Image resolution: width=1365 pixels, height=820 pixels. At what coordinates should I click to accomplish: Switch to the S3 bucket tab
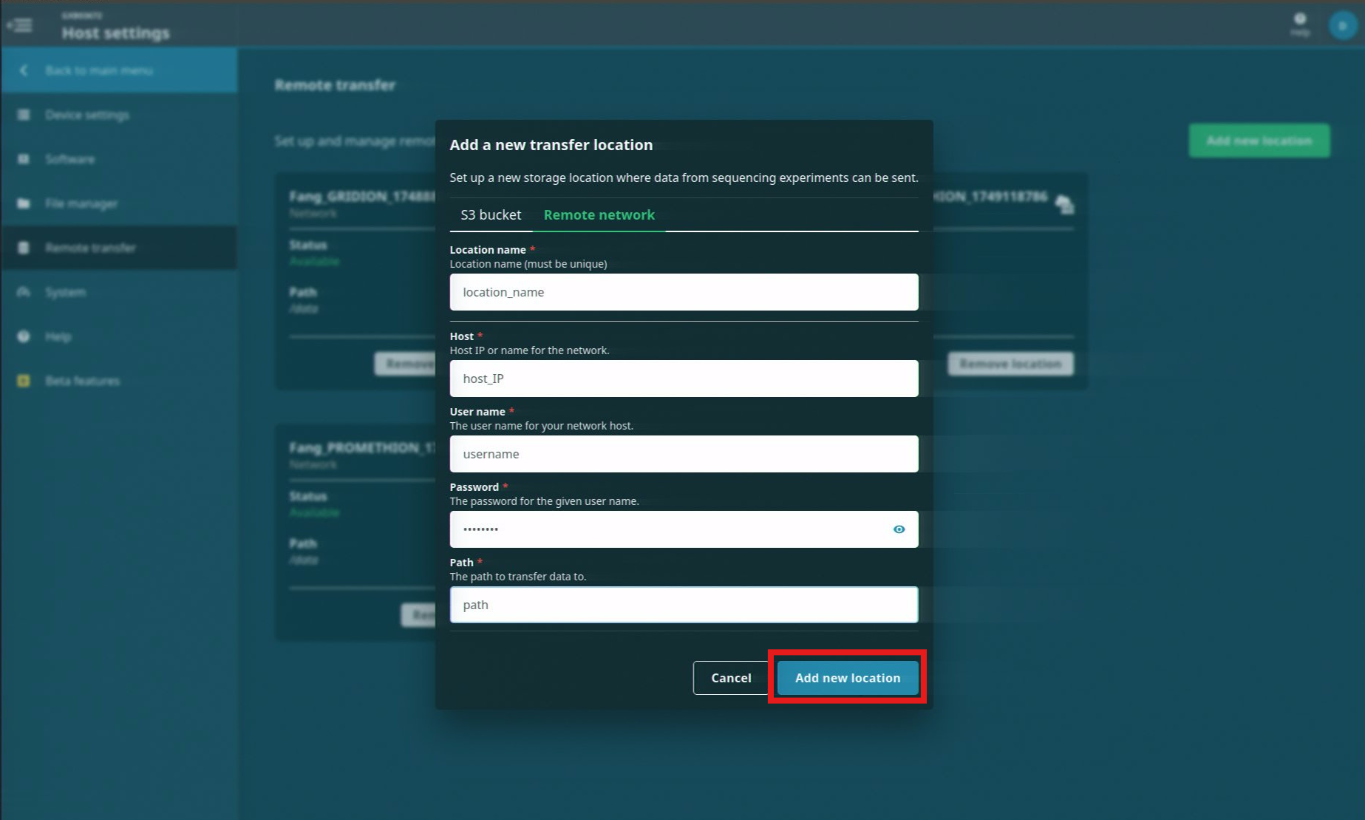pyautogui.click(x=491, y=215)
